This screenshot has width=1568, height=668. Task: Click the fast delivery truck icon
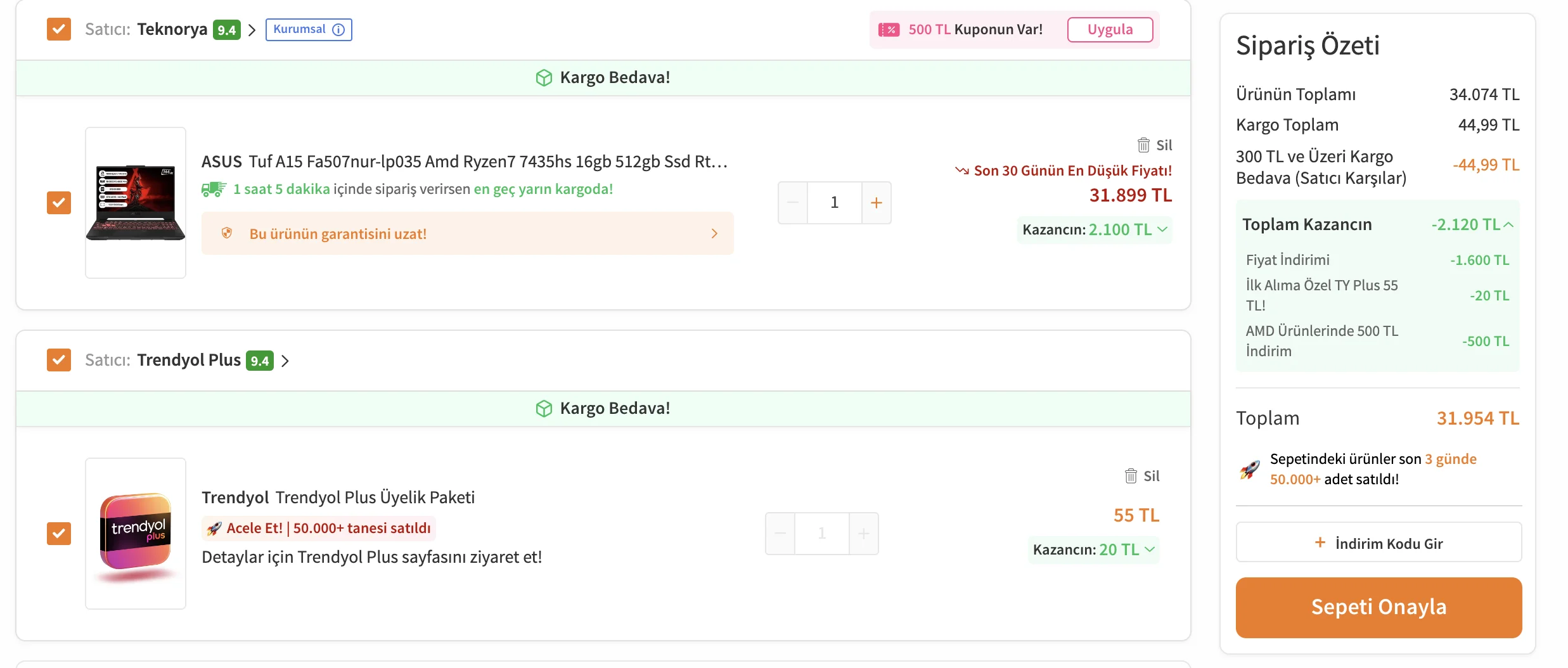(x=214, y=189)
